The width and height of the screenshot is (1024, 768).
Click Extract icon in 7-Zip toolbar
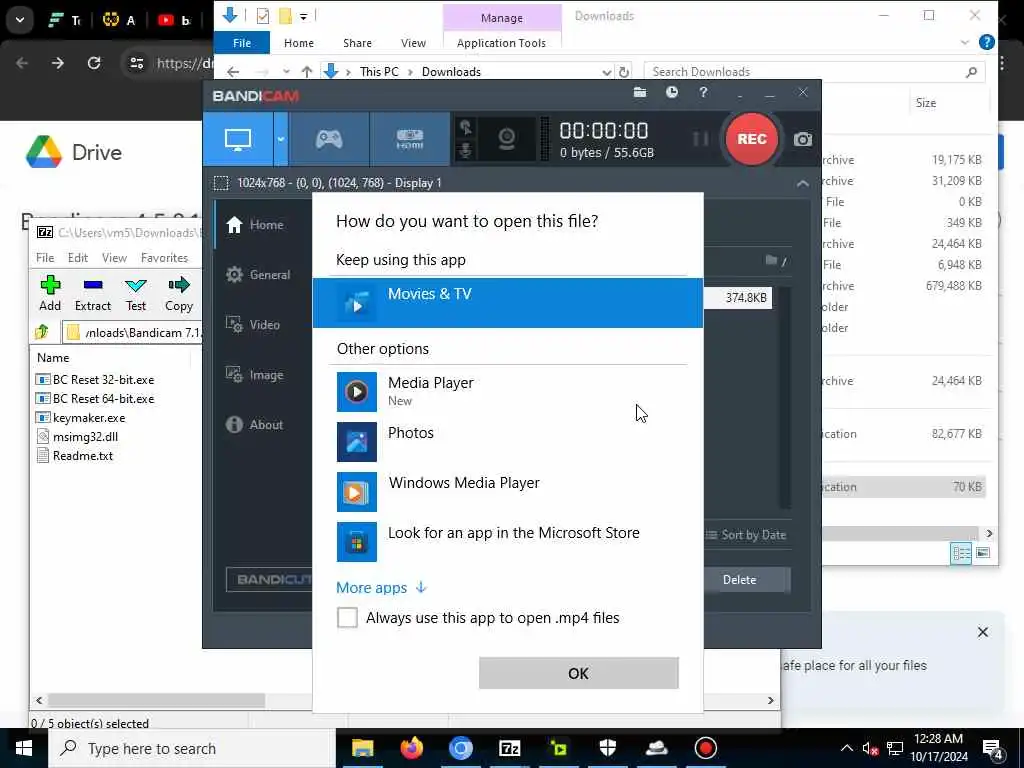pos(93,293)
